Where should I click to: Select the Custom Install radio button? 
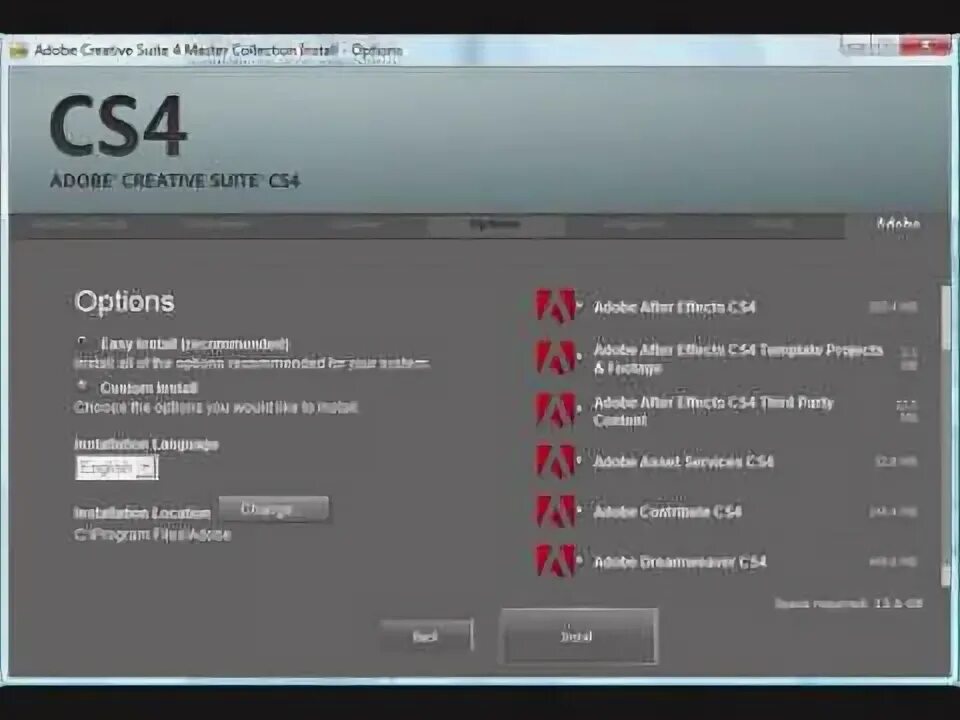click(x=82, y=386)
